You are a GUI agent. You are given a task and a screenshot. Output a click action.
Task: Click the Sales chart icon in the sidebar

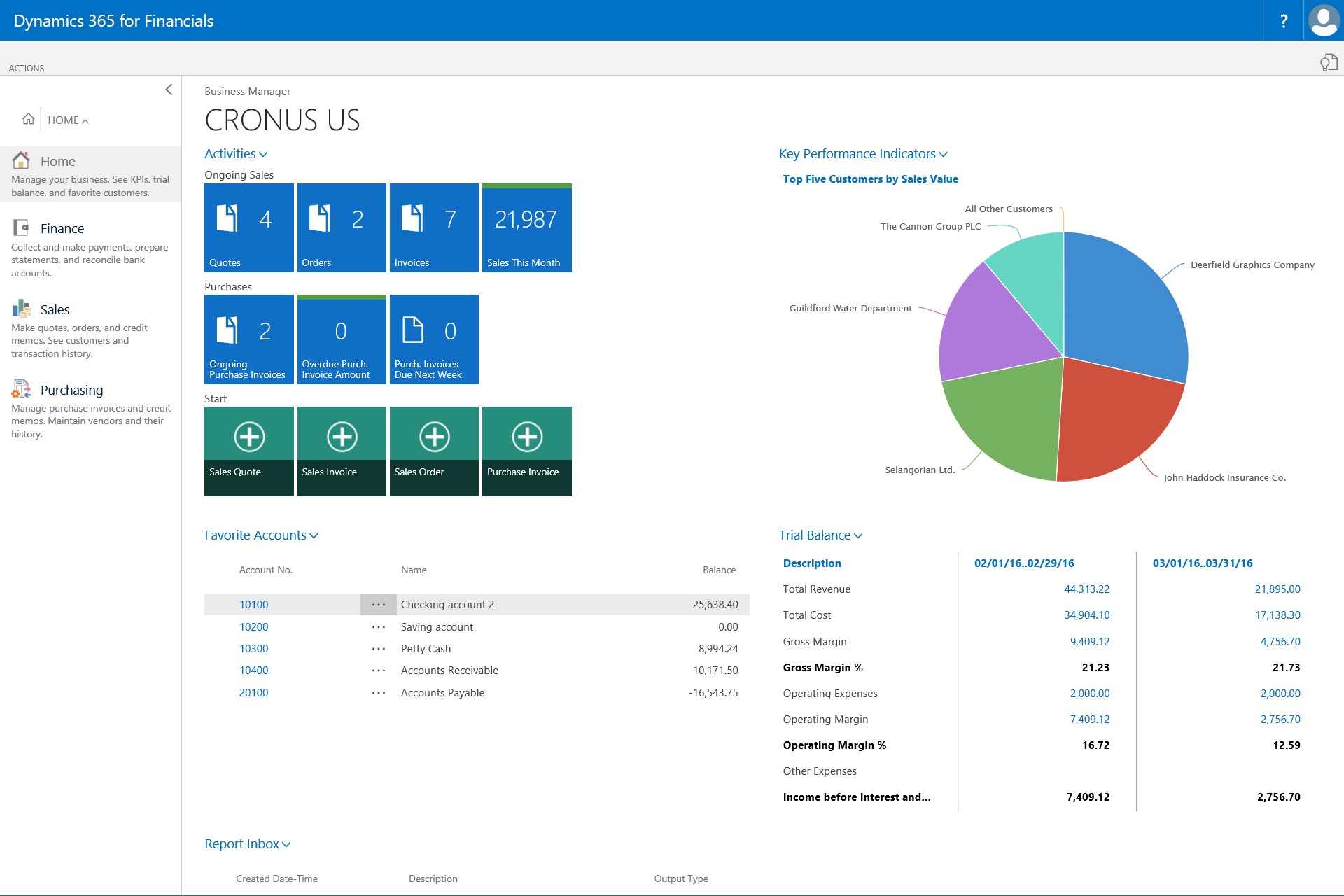tap(21, 308)
